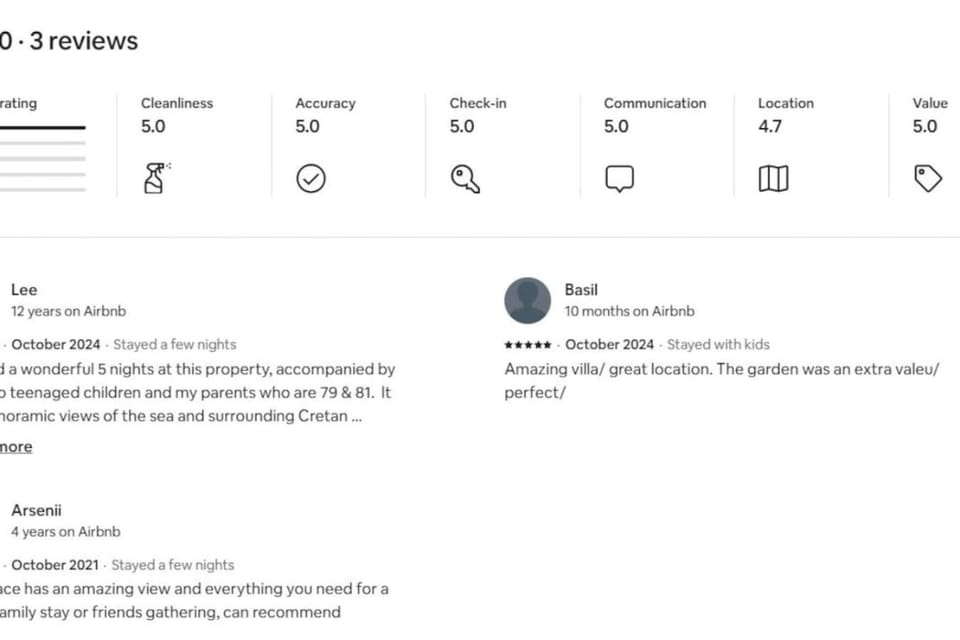Click the Location map icon

click(x=773, y=179)
